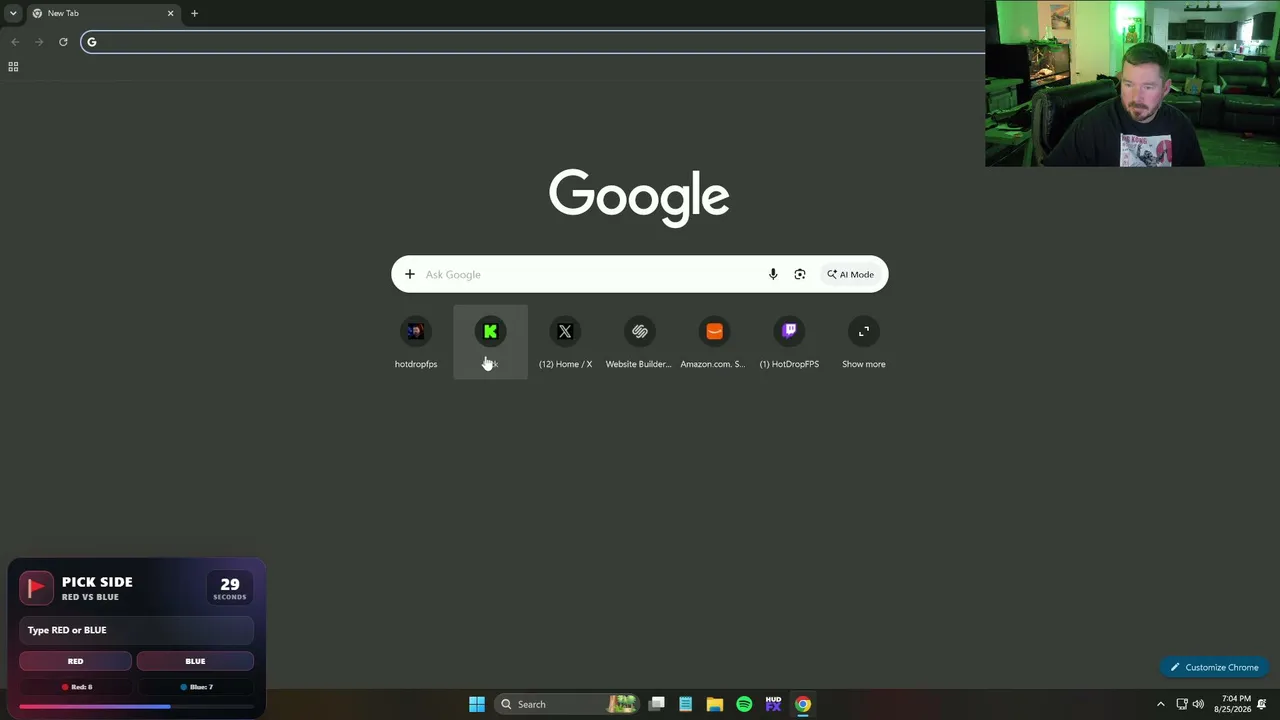The width and height of the screenshot is (1280, 720).
Task: Open Notepad from the taskbar
Action: point(686,704)
